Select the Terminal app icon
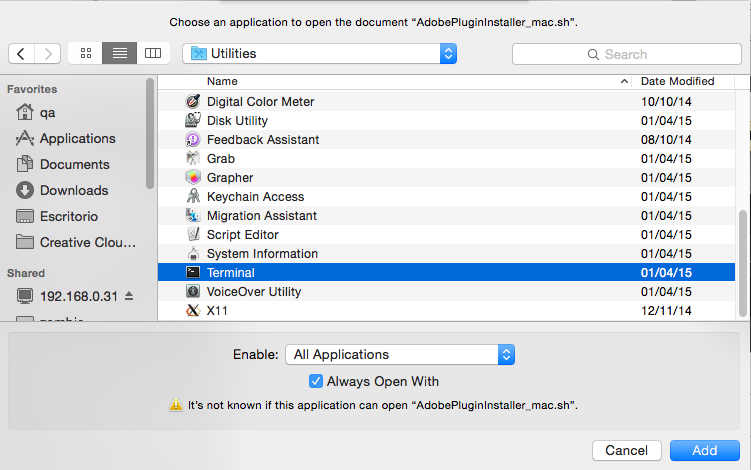Viewport: 751px width, 470px height. tap(193, 272)
